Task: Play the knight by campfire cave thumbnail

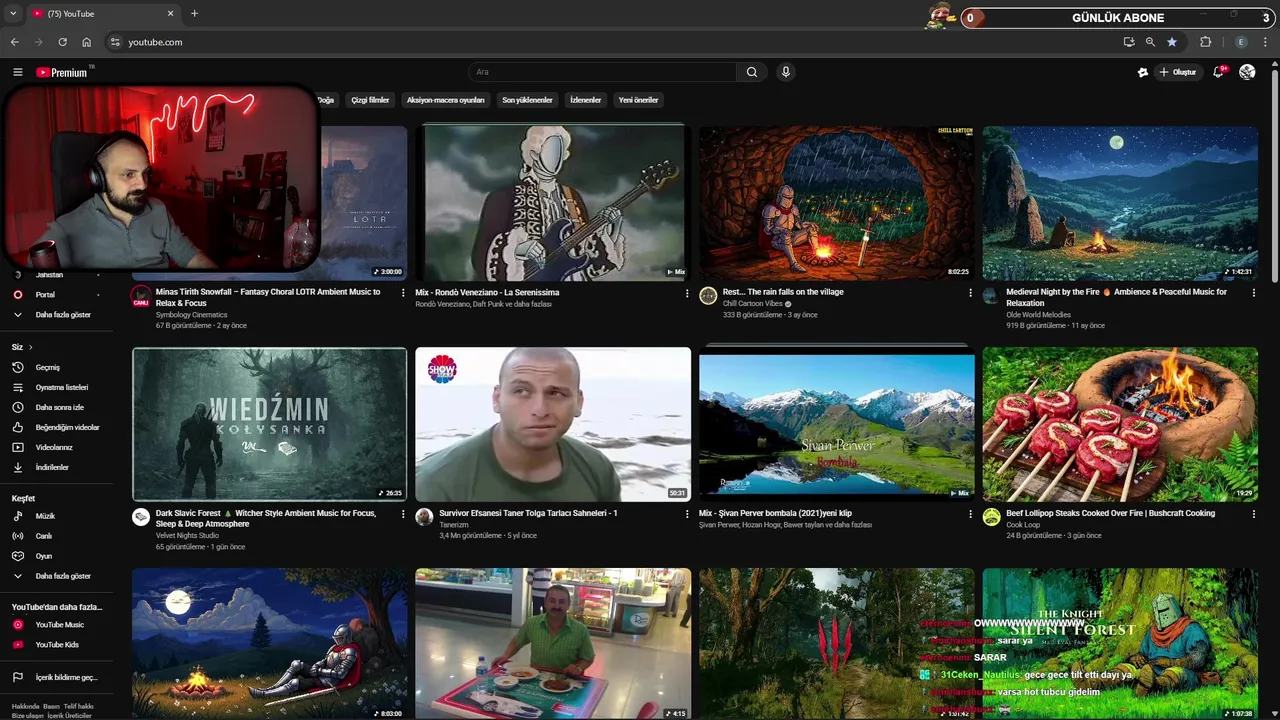Action: [x=836, y=203]
